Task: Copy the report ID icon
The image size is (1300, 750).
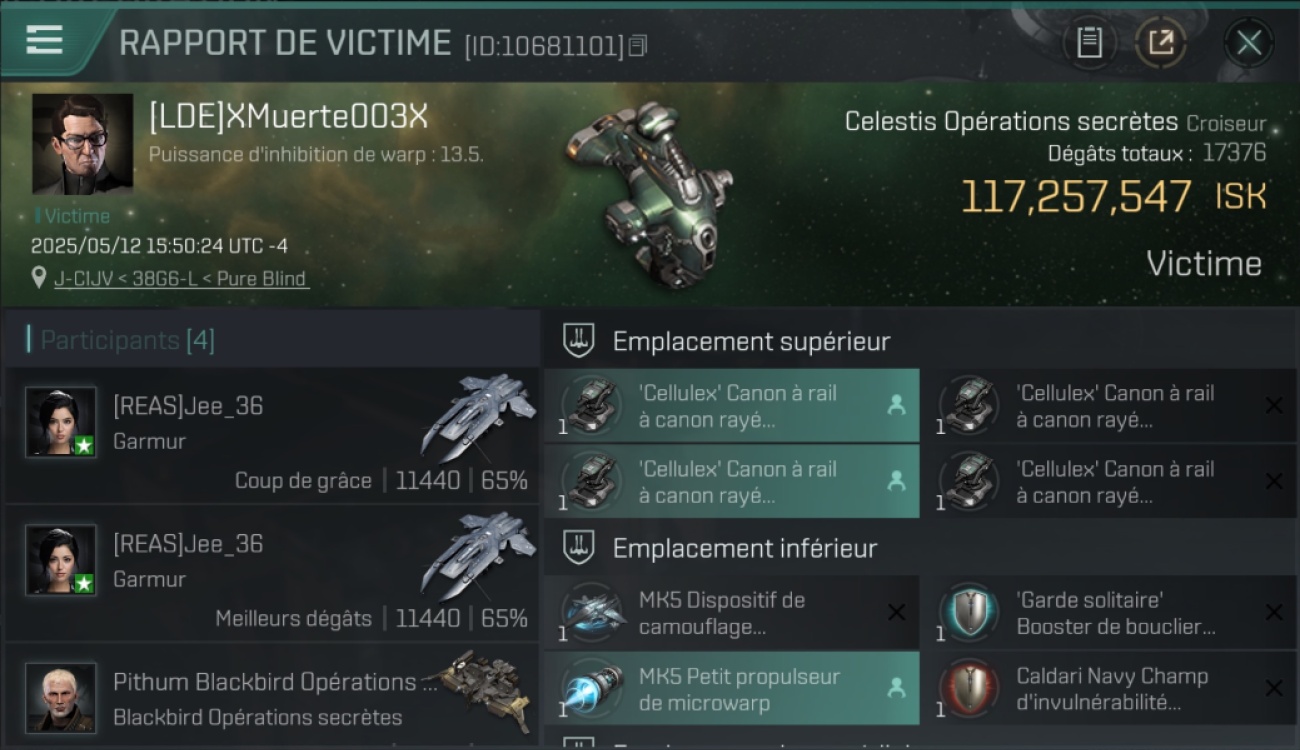Action: tap(638, 45)
